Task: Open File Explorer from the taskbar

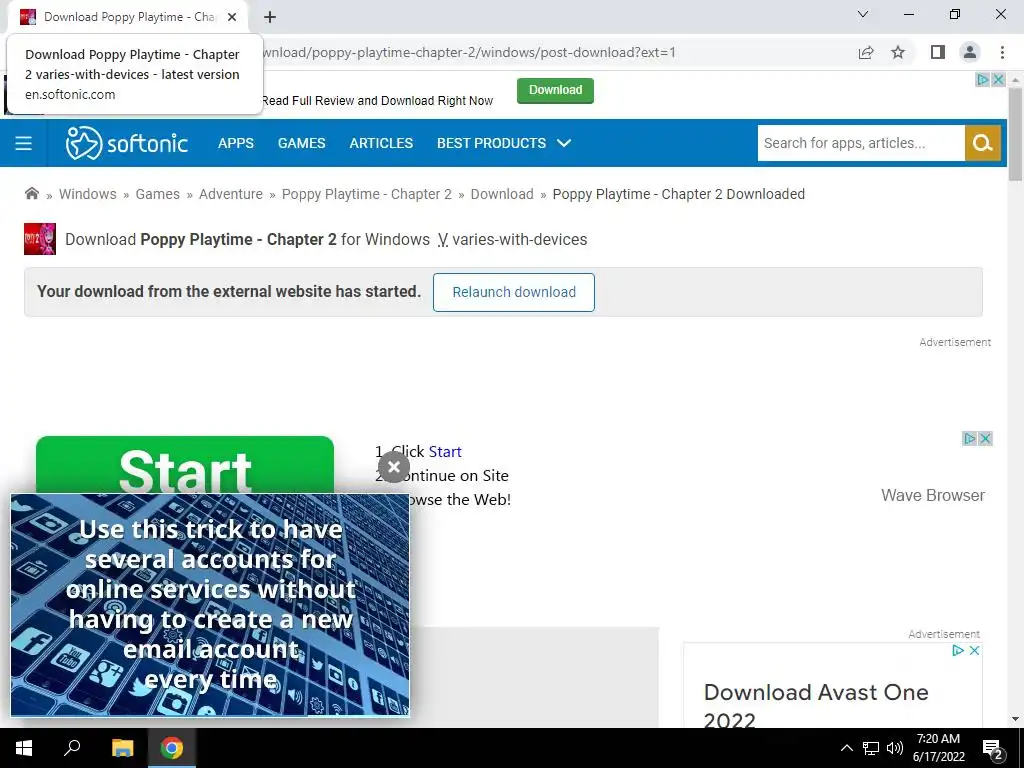Action: tap(122, 748)
